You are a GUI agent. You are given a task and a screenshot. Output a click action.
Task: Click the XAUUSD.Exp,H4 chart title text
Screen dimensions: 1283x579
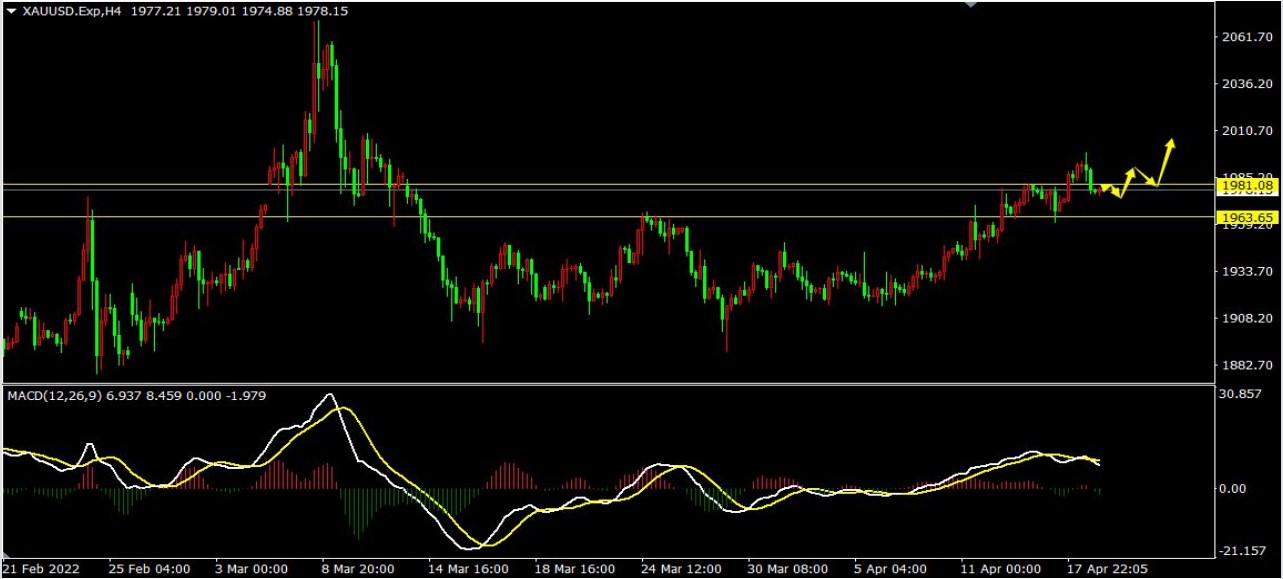[72, 10]
